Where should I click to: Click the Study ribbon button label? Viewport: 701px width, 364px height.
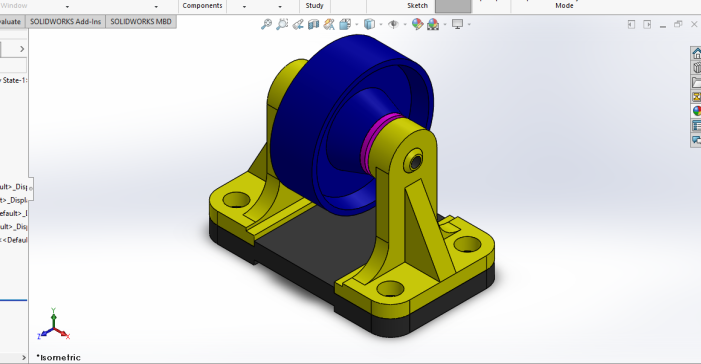[314, 6]
